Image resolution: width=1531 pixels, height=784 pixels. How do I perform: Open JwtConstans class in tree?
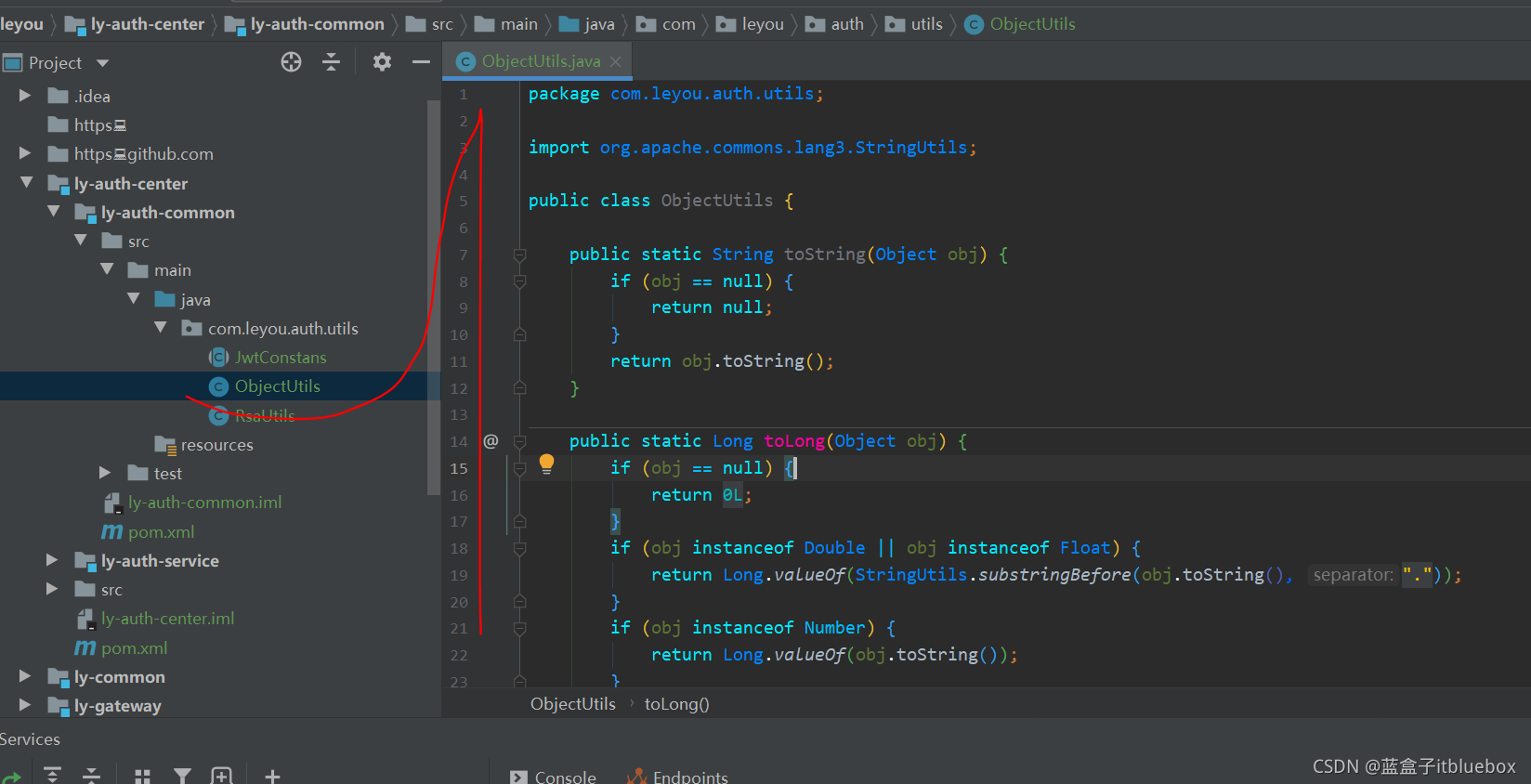pos(281,358)
